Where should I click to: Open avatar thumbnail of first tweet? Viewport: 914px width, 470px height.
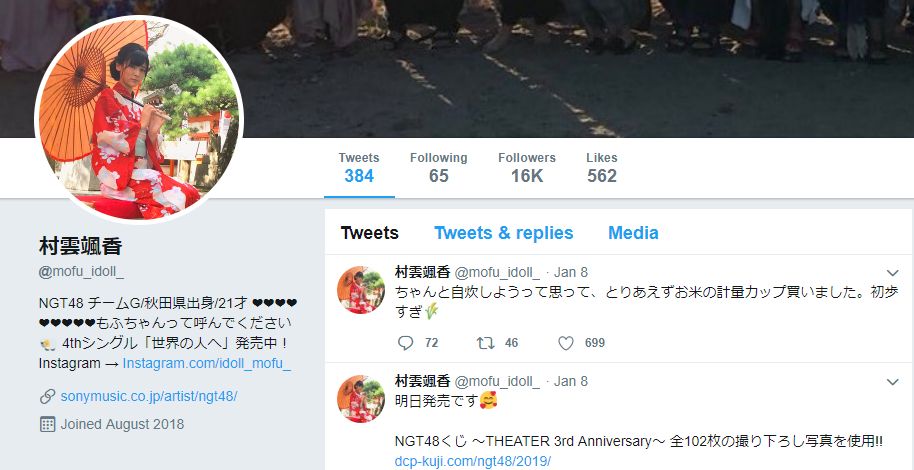point(361,290)
